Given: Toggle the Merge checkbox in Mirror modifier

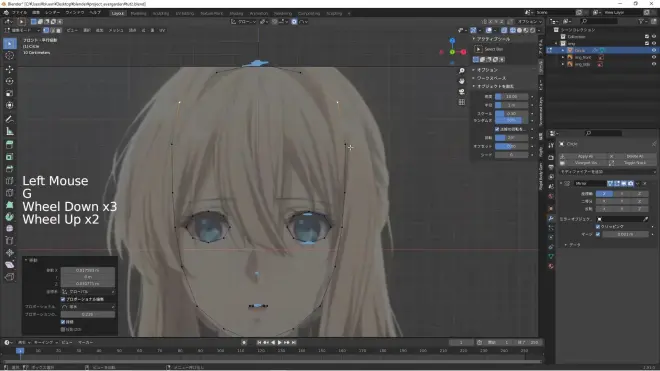Looking at the screenshot, I should point(598,234).
